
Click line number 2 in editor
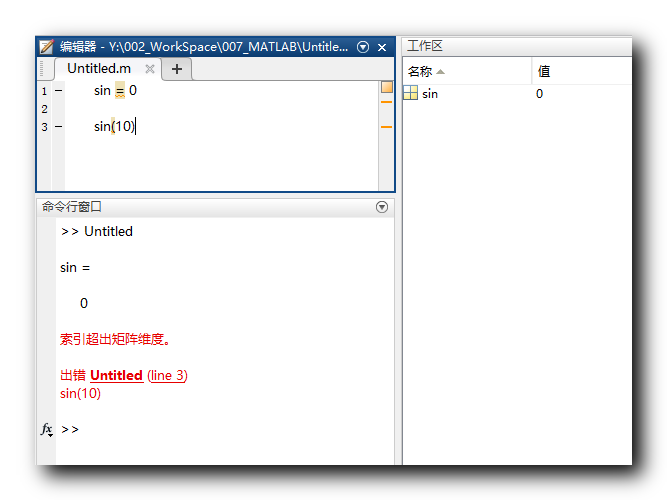[x=44, y=109]
